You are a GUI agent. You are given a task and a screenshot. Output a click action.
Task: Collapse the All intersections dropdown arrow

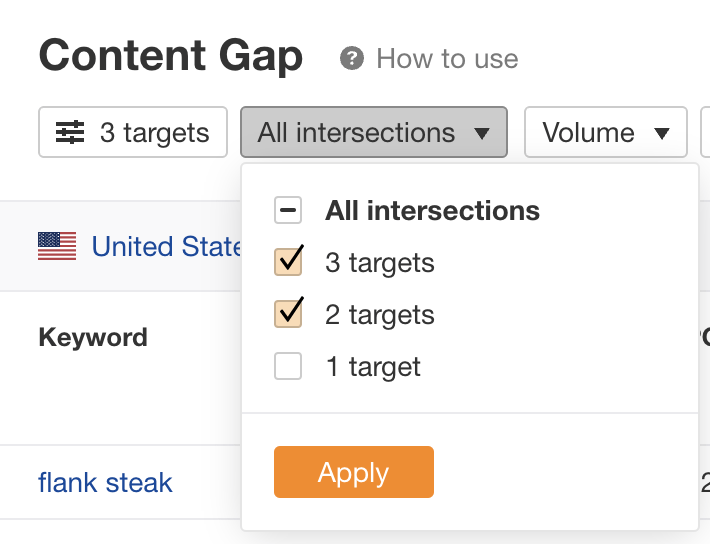tap(482, 134)
